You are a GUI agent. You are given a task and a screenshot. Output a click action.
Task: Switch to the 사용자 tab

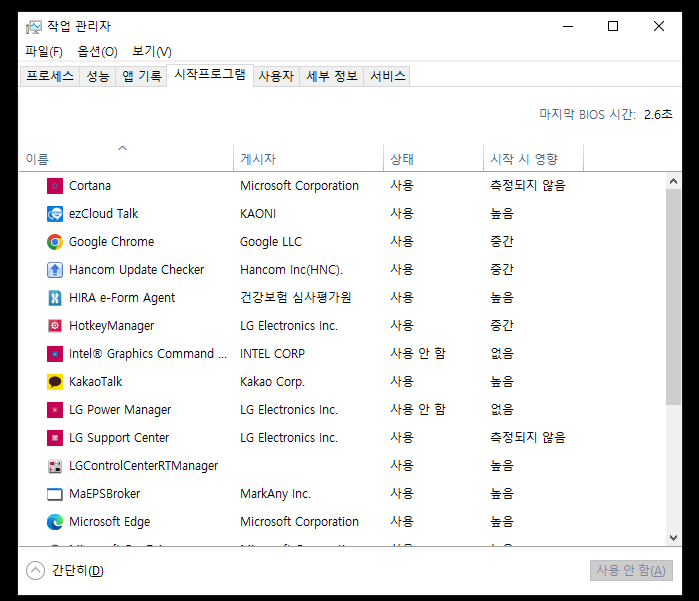pyautogui.click(x=276, y=76)
